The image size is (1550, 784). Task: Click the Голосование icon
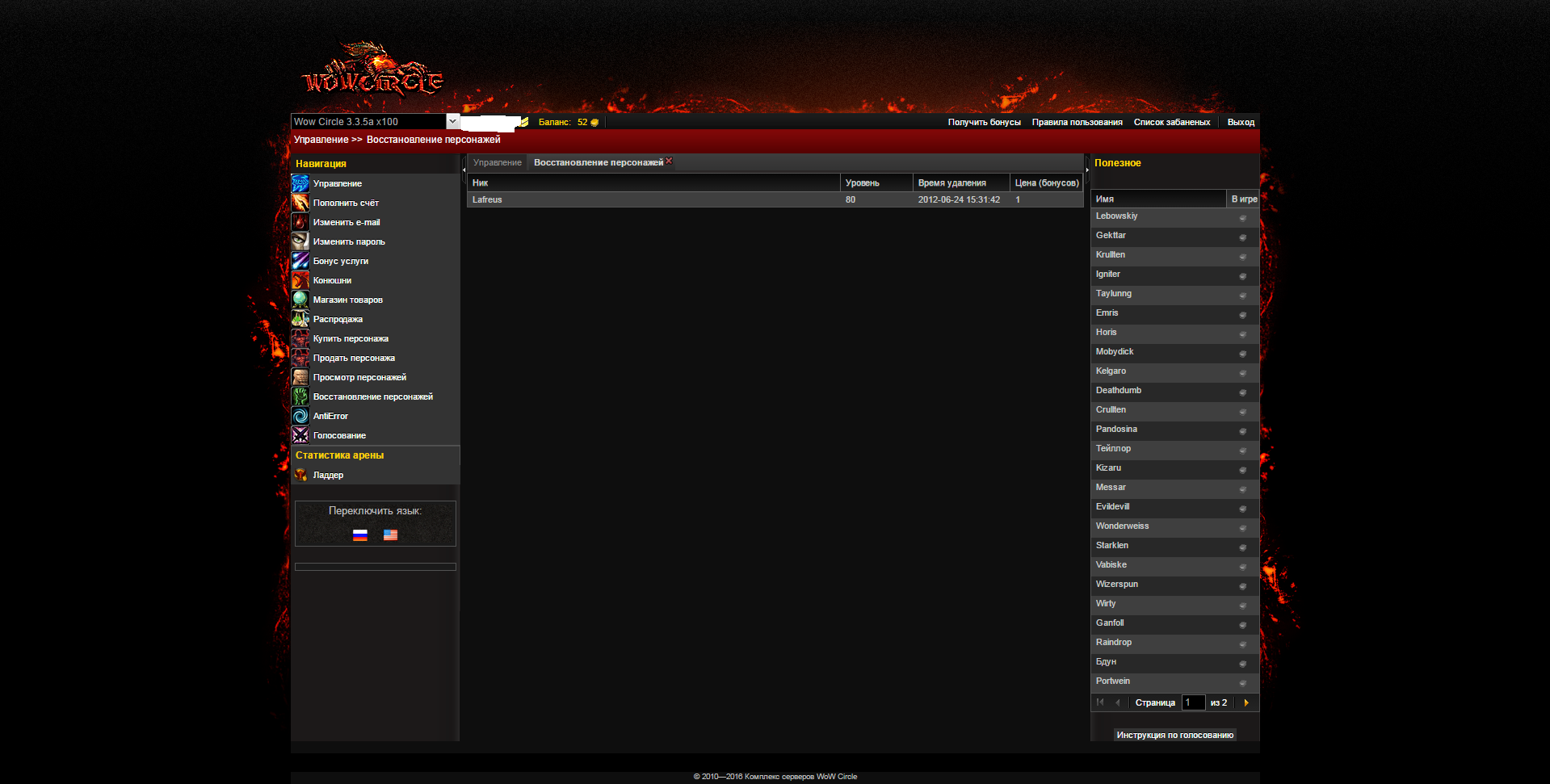(x=300, y=435)
